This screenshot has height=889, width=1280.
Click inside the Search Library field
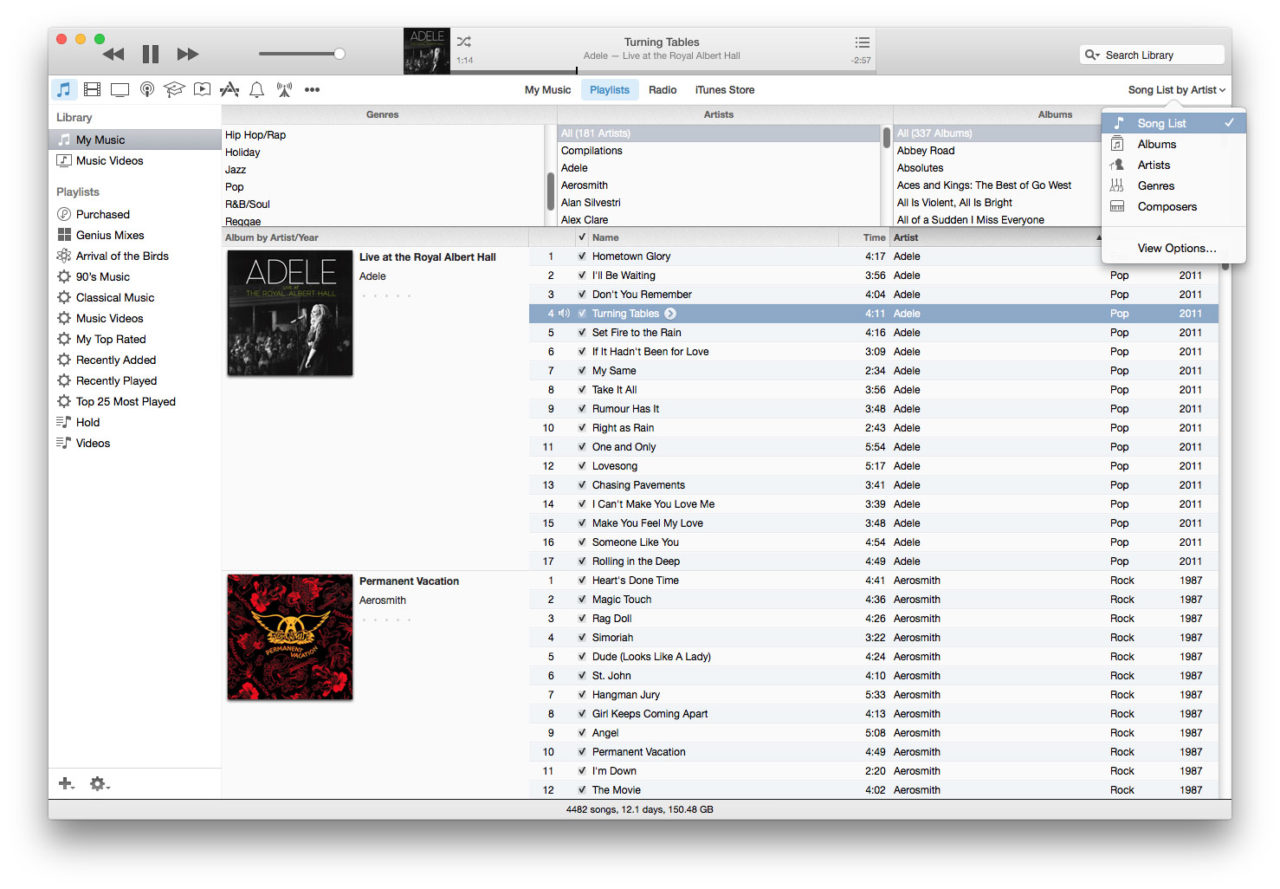tap(1152, 54)
